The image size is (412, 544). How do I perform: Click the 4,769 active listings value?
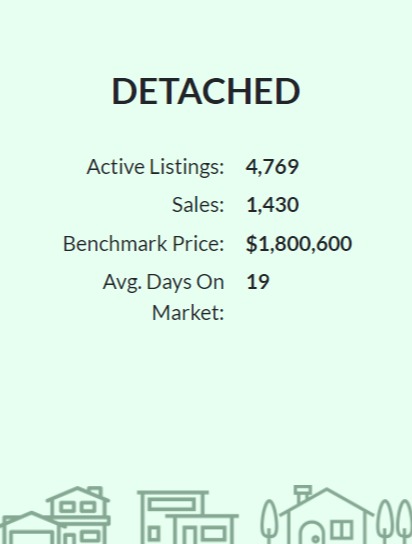click(x=272, y=167)
